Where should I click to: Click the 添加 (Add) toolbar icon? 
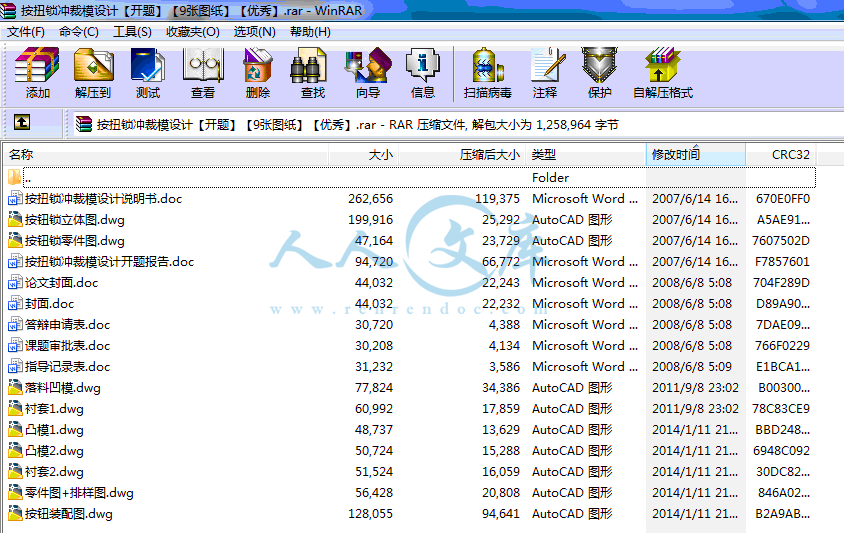click(37, 65)
